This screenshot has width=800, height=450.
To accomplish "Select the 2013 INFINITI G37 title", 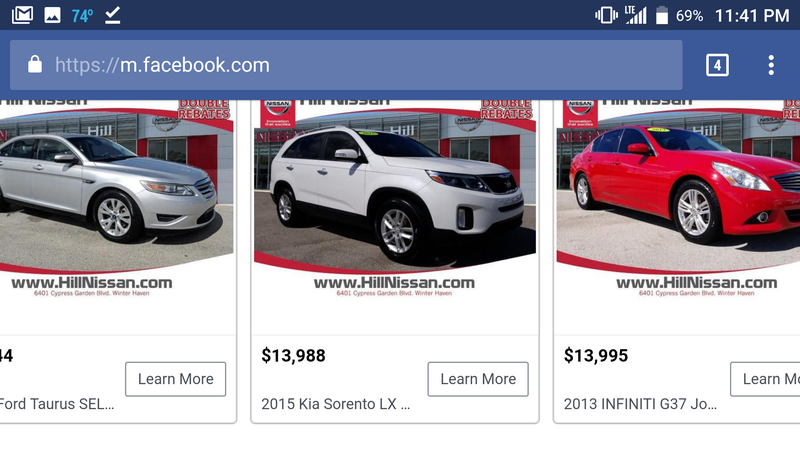I will click(x=640, y=404).
